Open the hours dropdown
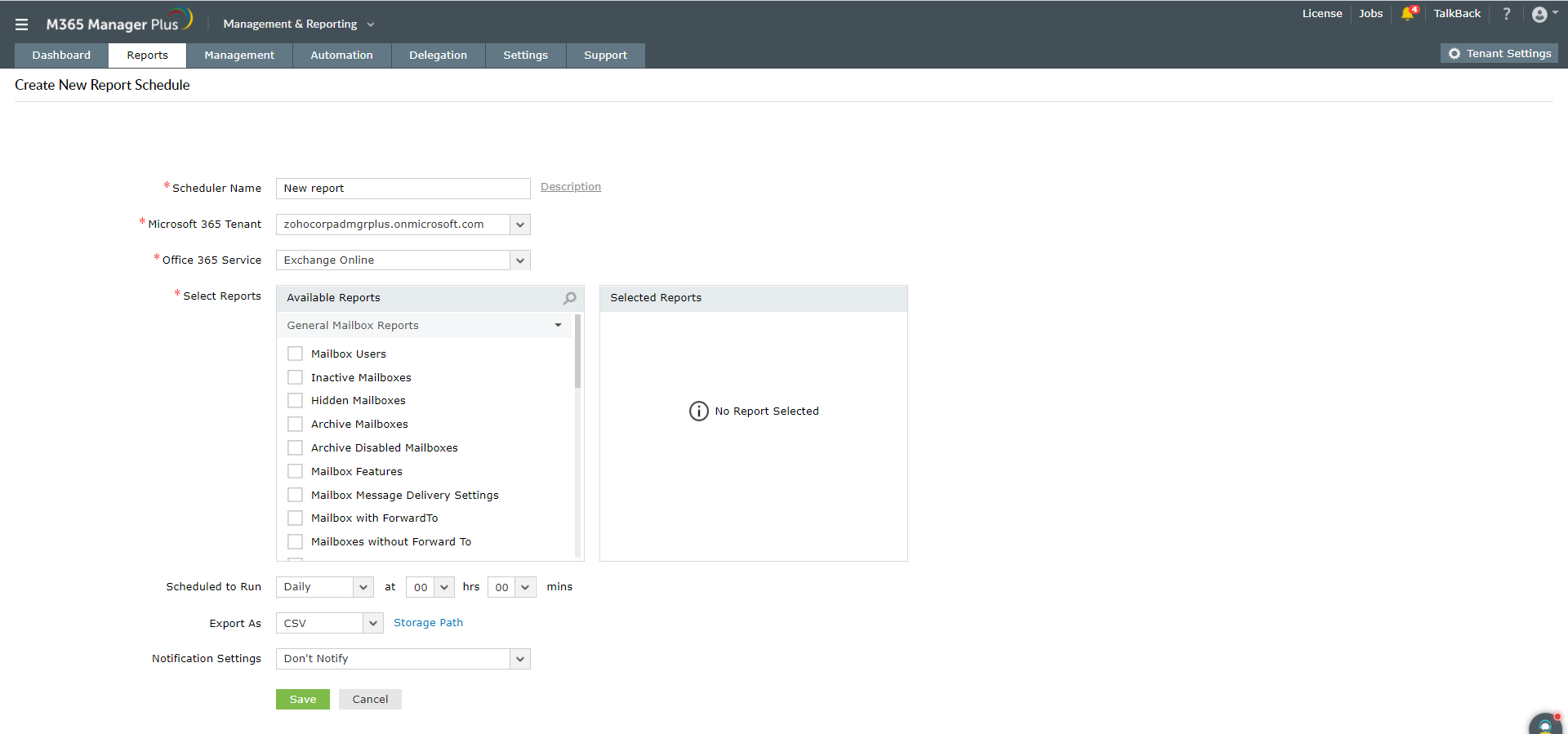 click(430, 587)
